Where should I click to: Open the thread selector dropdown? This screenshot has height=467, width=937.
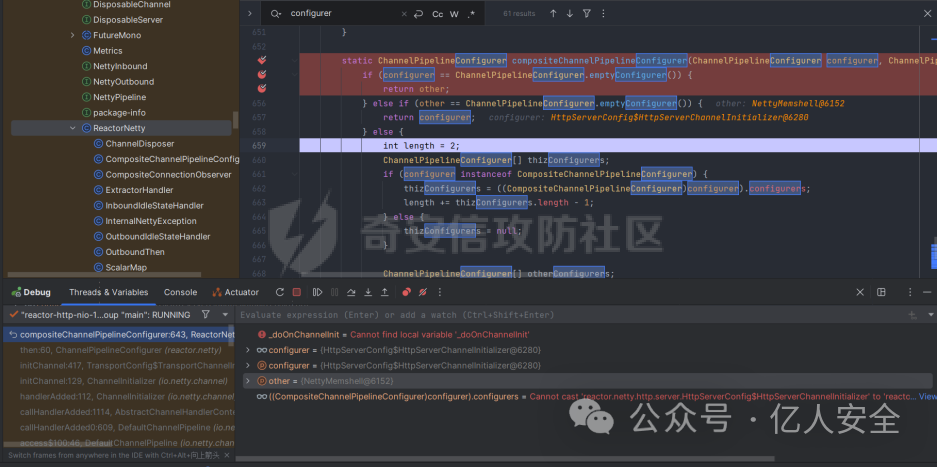click(x=225, y=315)
